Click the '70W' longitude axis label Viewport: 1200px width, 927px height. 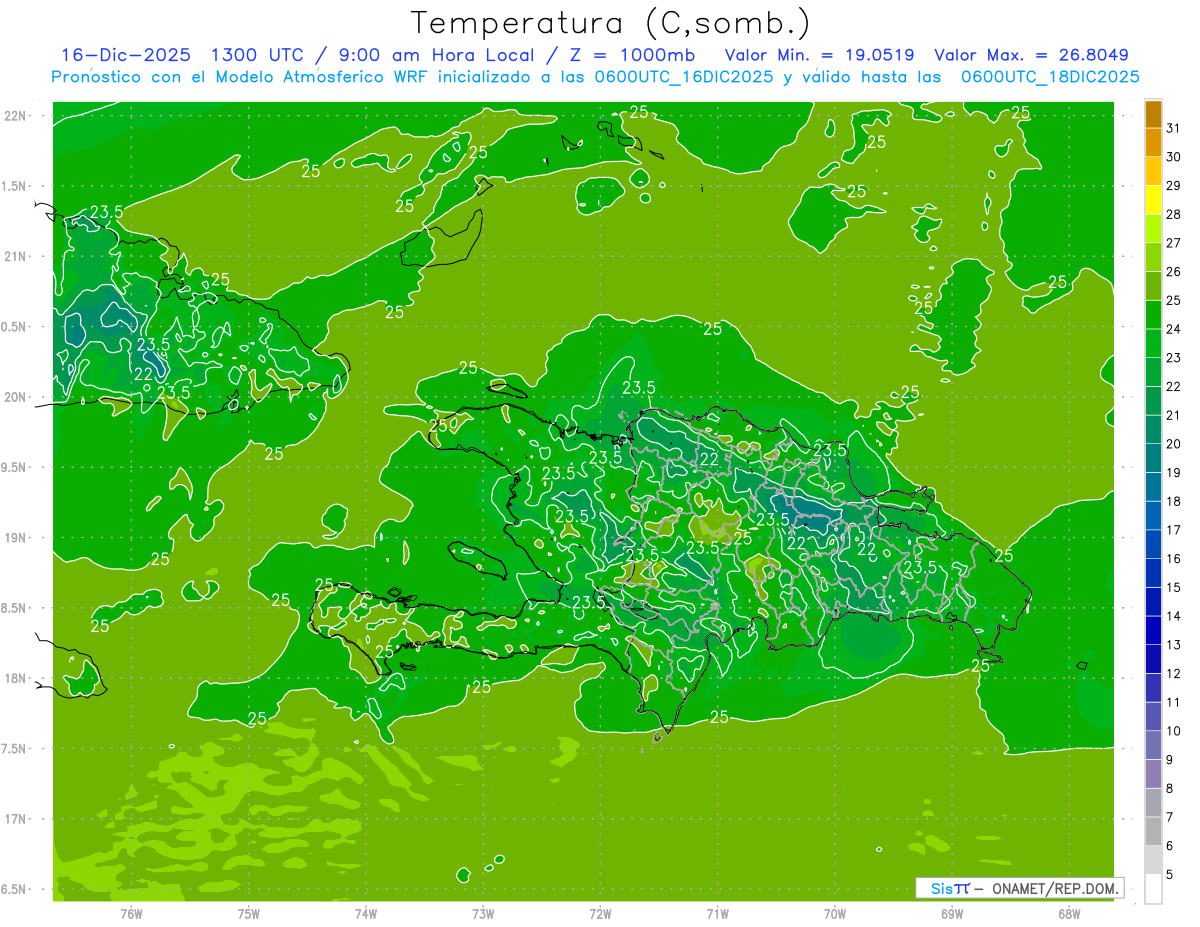click(x=835, y=913)
